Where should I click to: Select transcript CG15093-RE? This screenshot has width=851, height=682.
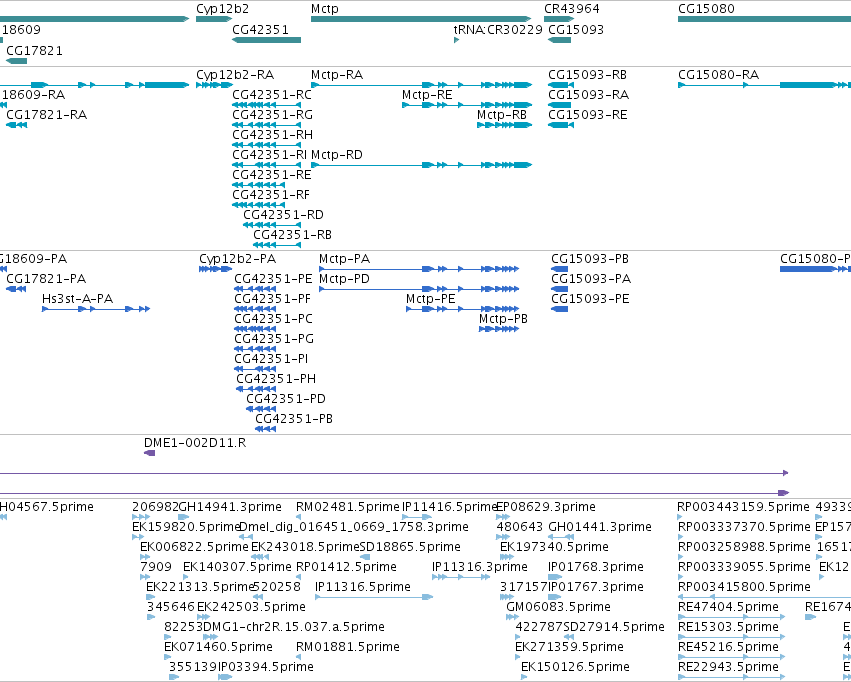point(587,114)
